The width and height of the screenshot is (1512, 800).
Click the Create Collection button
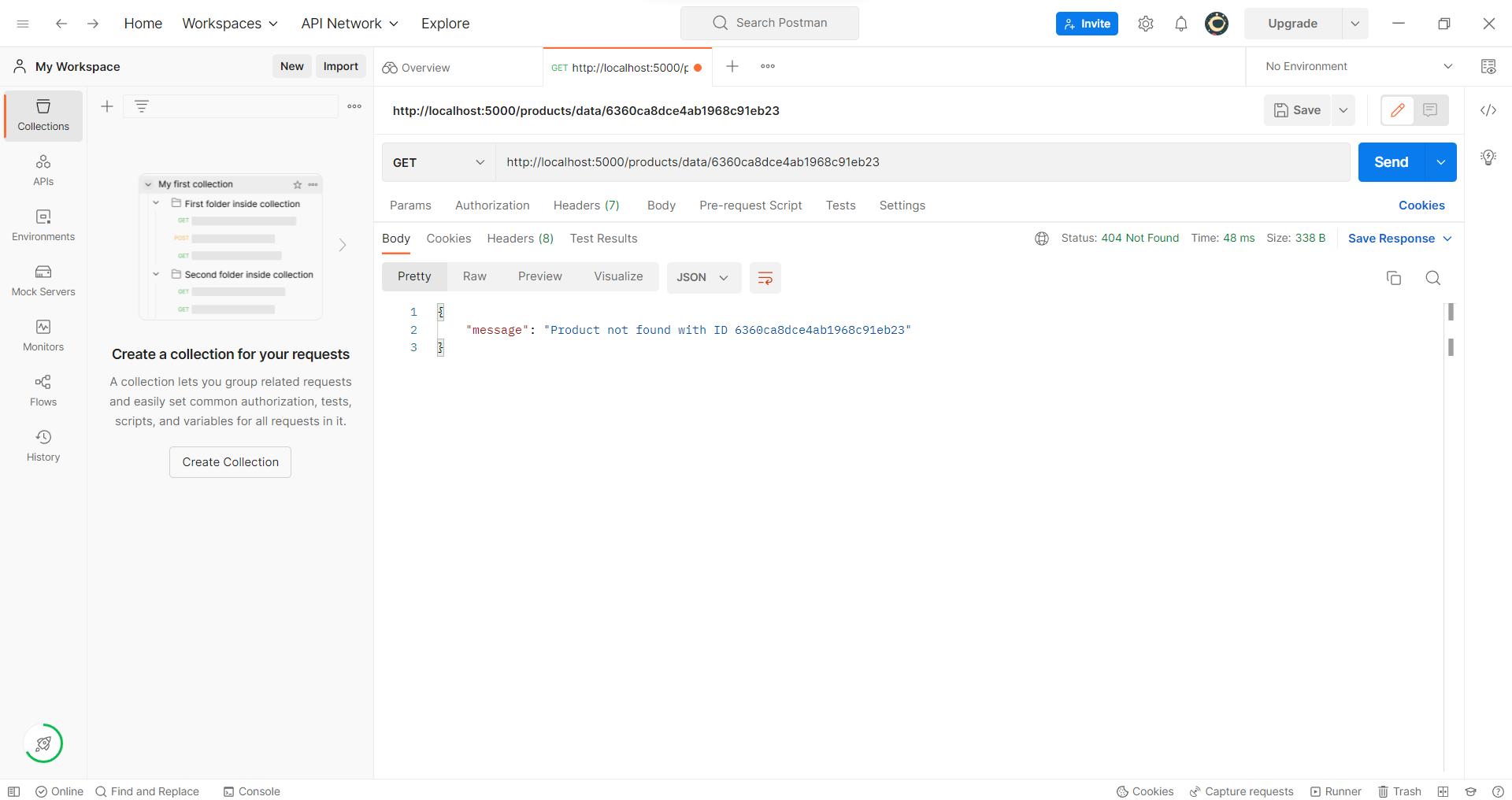coord(230,462)
